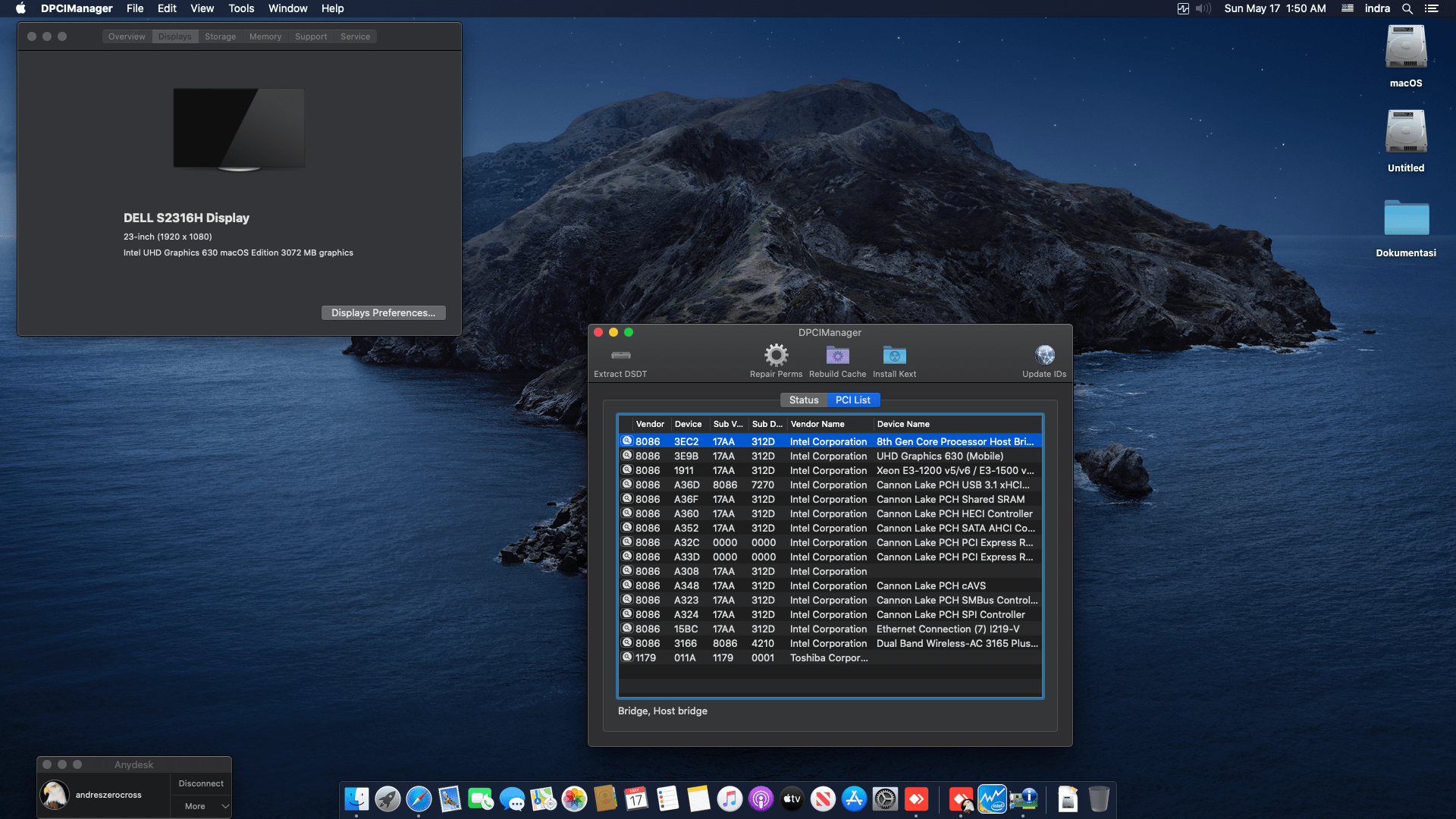Open the Edit menu
The image size is (1456, 819).
[167, 8]
